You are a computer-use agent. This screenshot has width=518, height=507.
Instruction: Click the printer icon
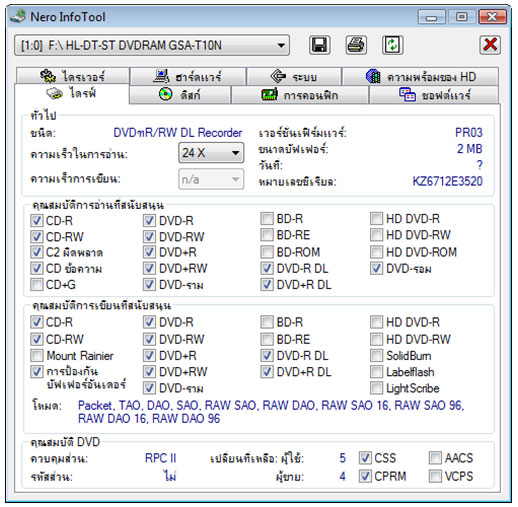(x=356, y=45)
